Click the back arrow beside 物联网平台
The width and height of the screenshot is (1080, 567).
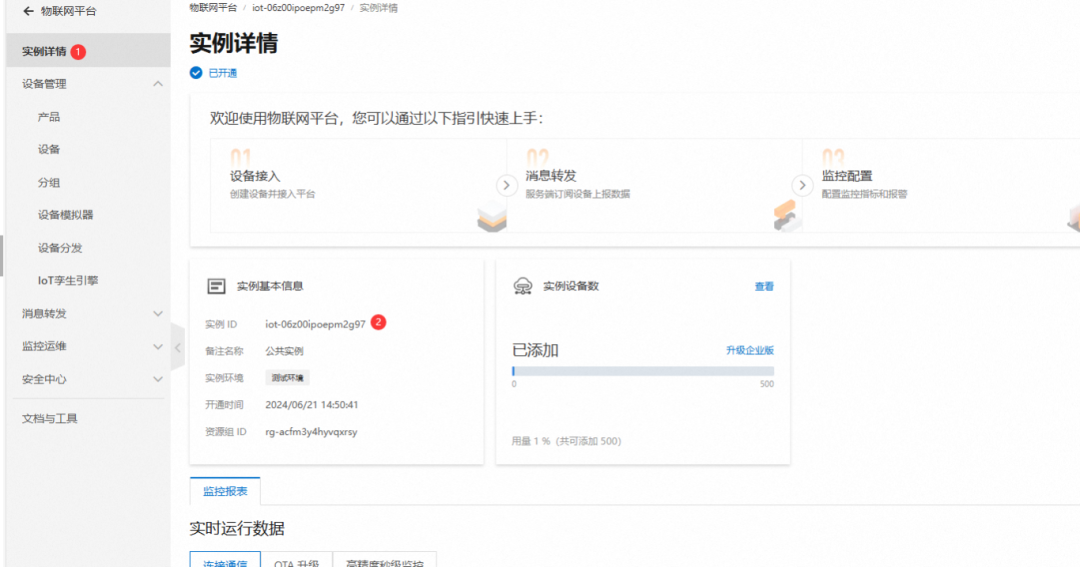coord(28,11)
